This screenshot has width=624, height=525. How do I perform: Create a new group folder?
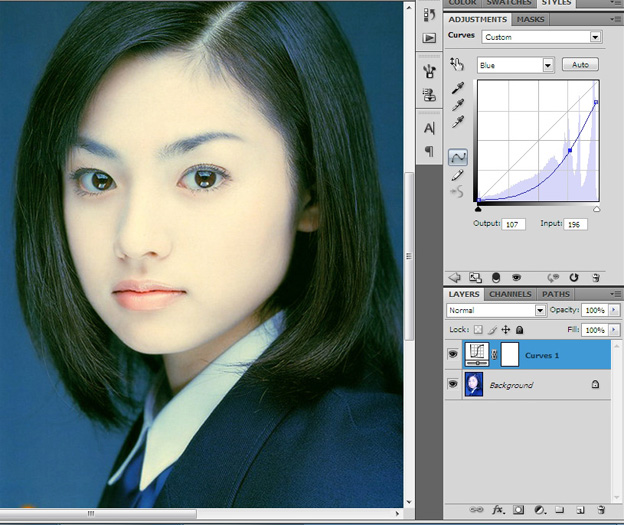click(x=560, y=509)
